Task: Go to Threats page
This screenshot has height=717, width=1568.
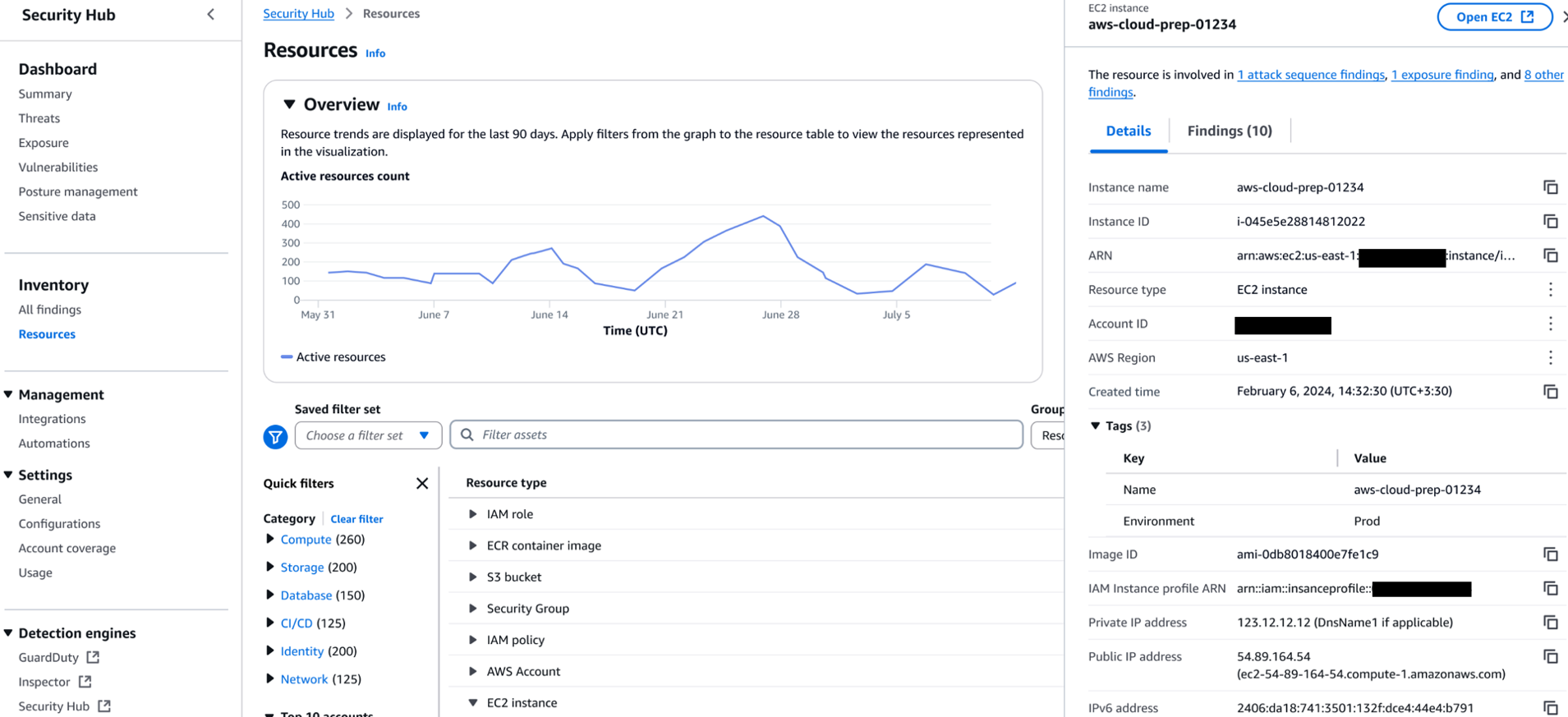Action: [x=39, y=118]
